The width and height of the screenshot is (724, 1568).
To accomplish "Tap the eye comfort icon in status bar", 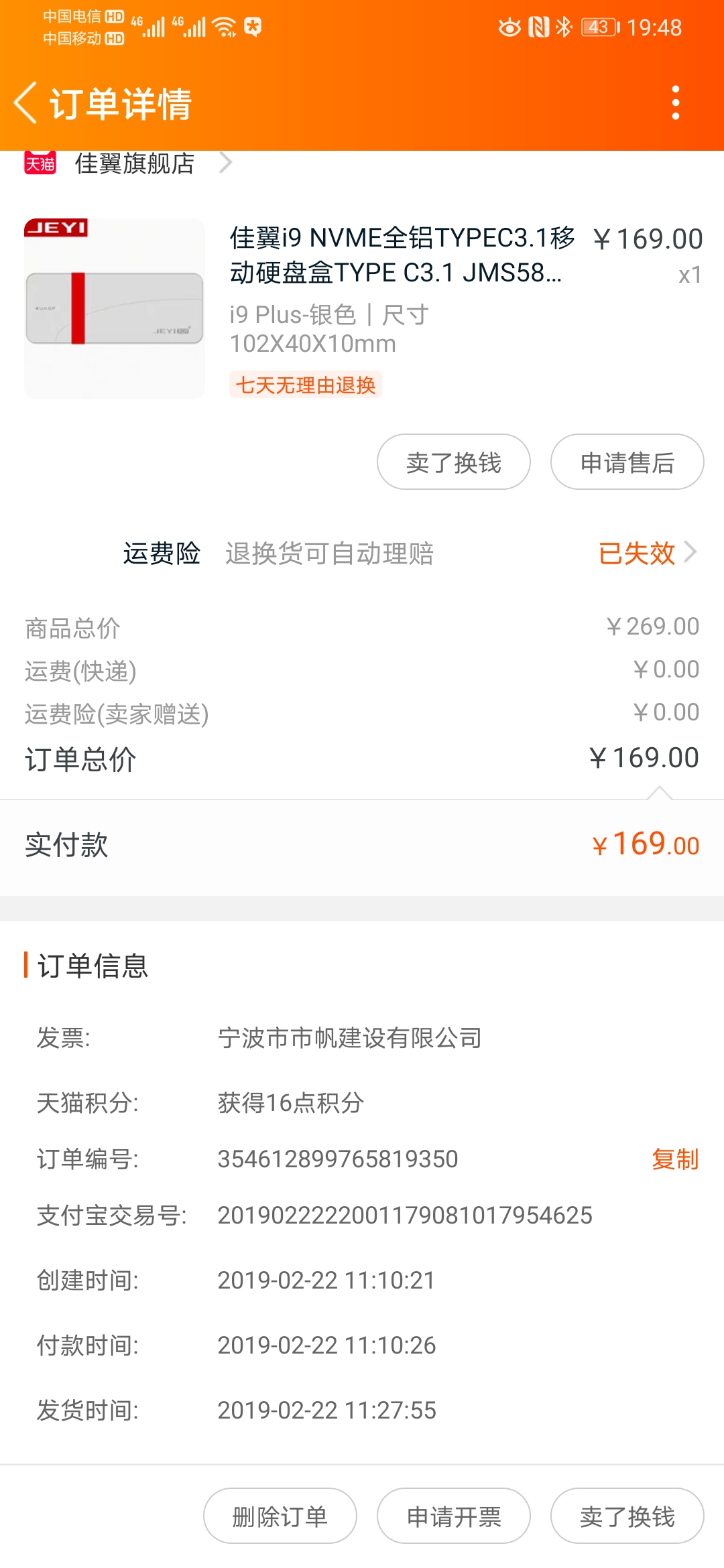I will 509,27.
